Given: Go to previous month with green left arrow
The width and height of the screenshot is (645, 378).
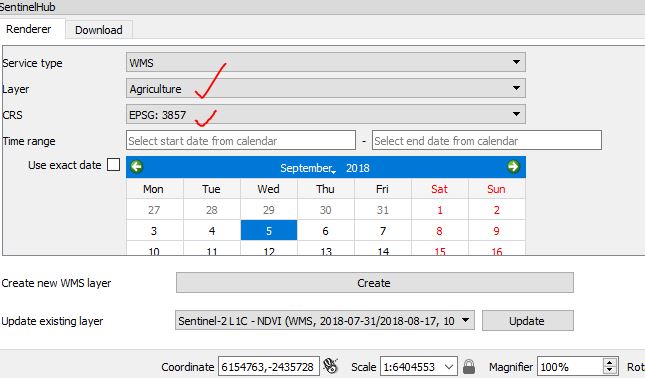Looking at the screenshot, I should point(137,167).
